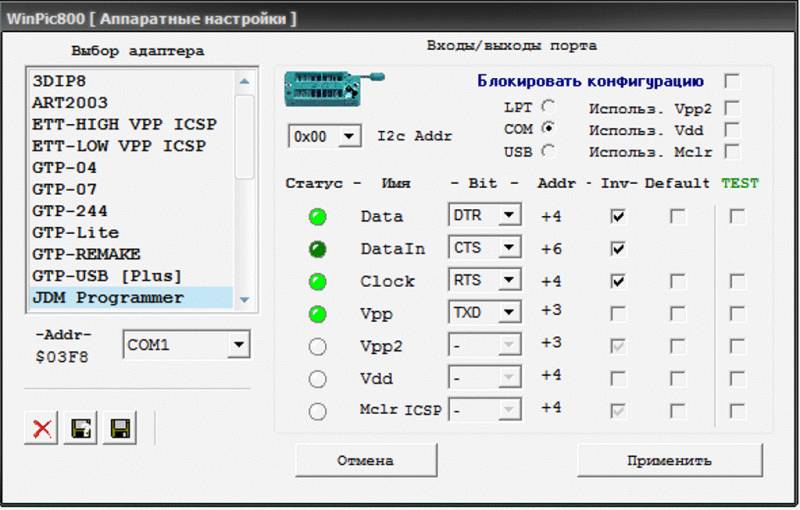
Task: Check the TEST checkbox for Mclr ICSP
Action: [x=737, y=411]
